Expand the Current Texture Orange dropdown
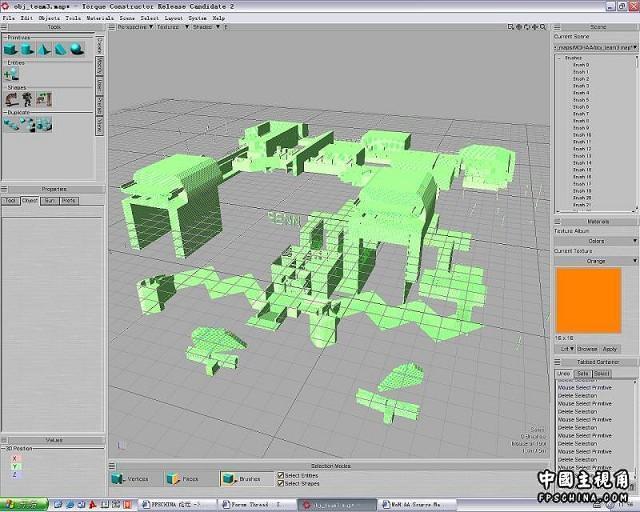640x512 pixels. pos(596,260)
